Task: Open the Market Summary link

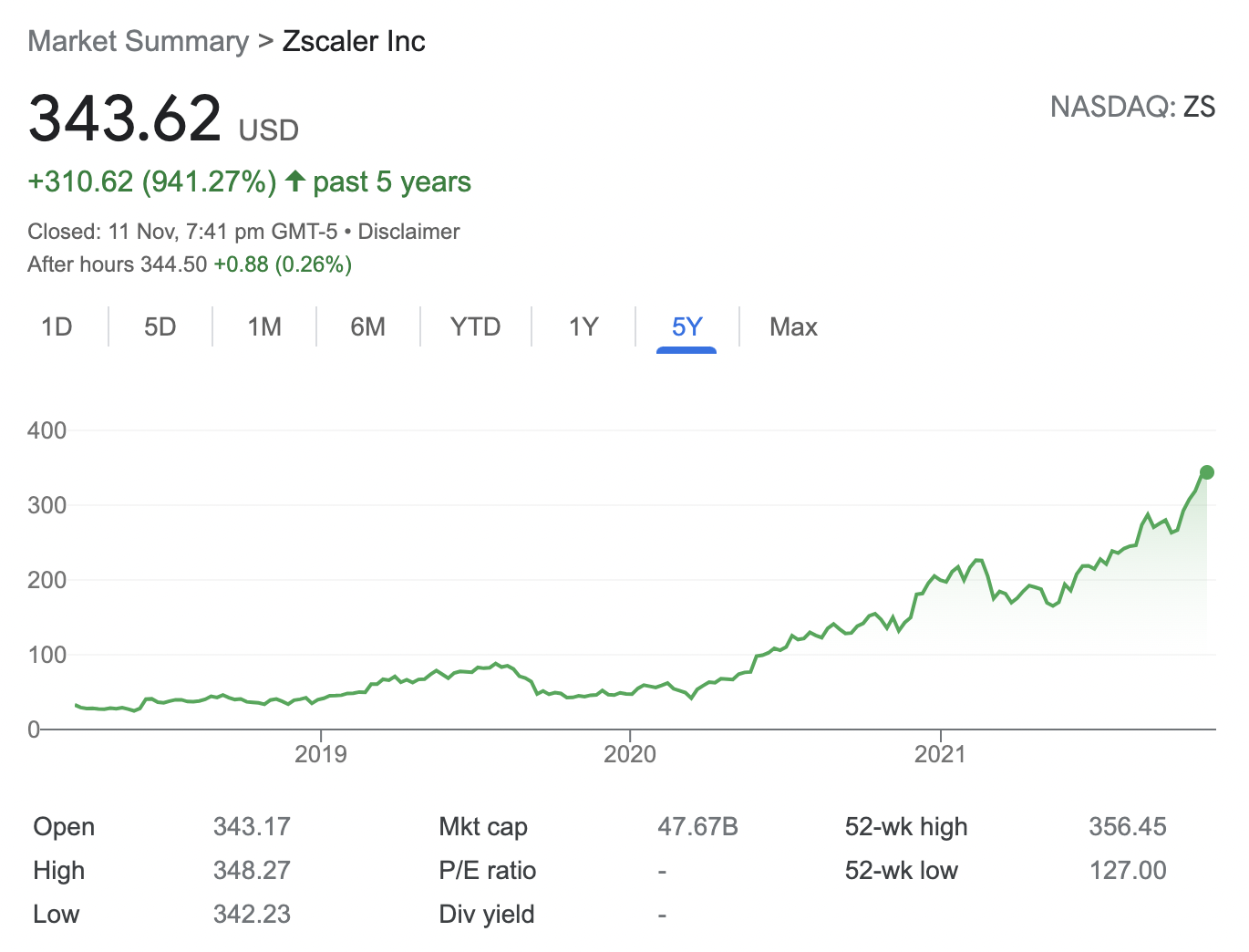Action: [x=138, y=41]
